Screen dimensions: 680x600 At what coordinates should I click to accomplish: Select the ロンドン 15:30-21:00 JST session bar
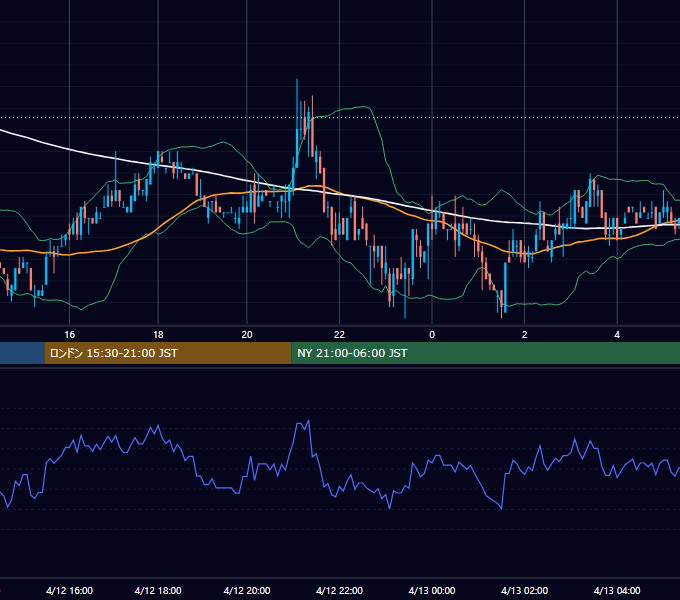tap(168, 353)
